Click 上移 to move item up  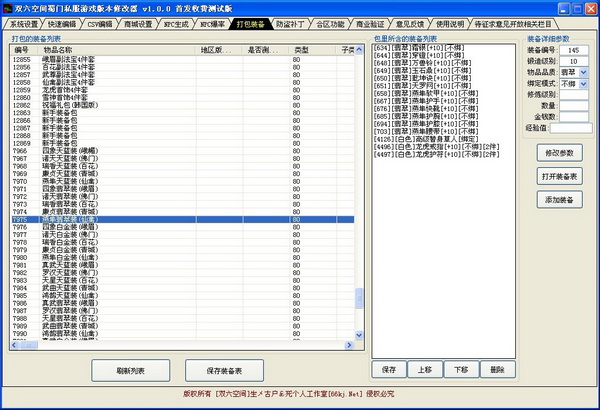point(424,370)
